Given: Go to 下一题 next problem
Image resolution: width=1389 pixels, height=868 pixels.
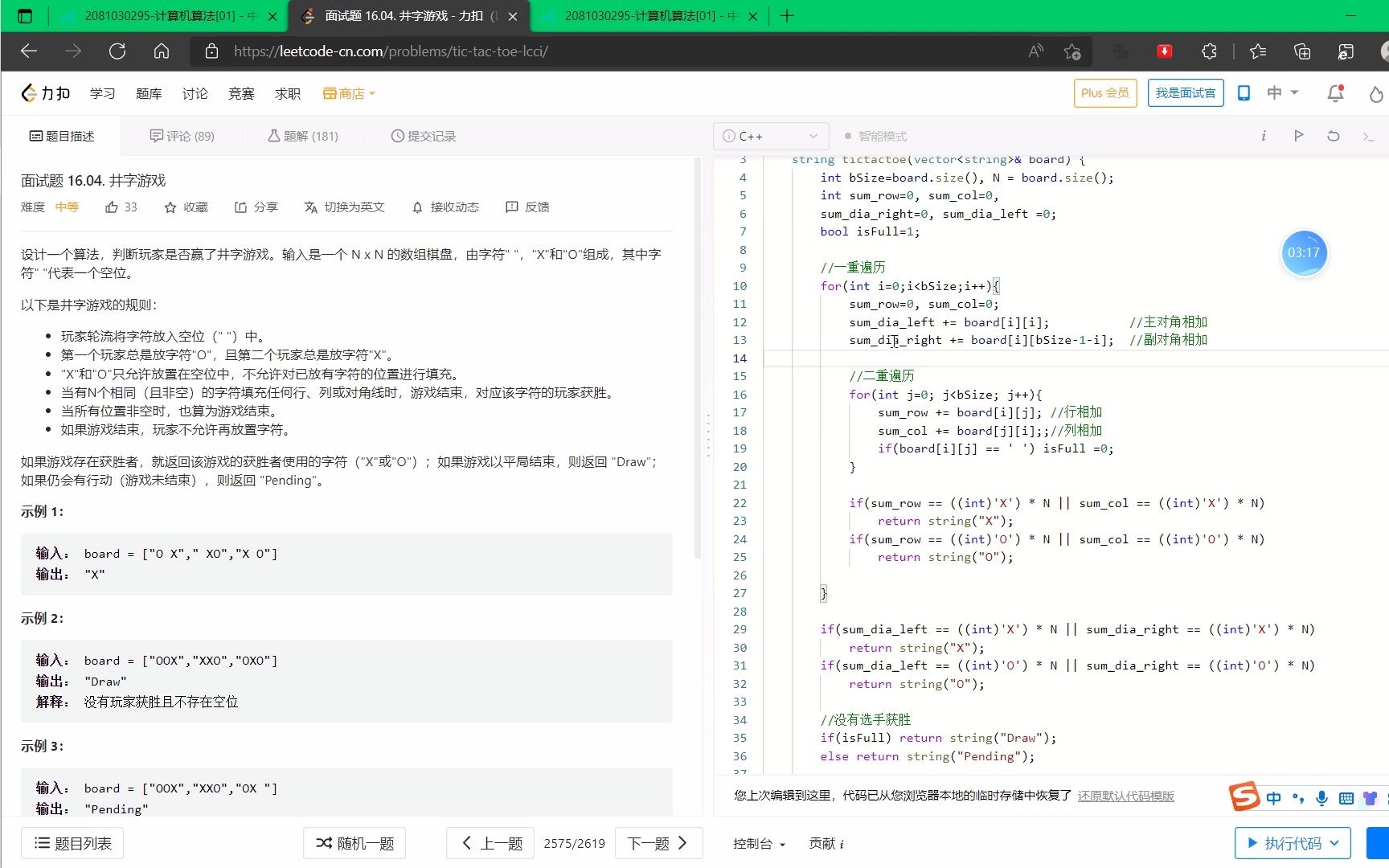Looking at the screenshot, I should coord(659,843).
